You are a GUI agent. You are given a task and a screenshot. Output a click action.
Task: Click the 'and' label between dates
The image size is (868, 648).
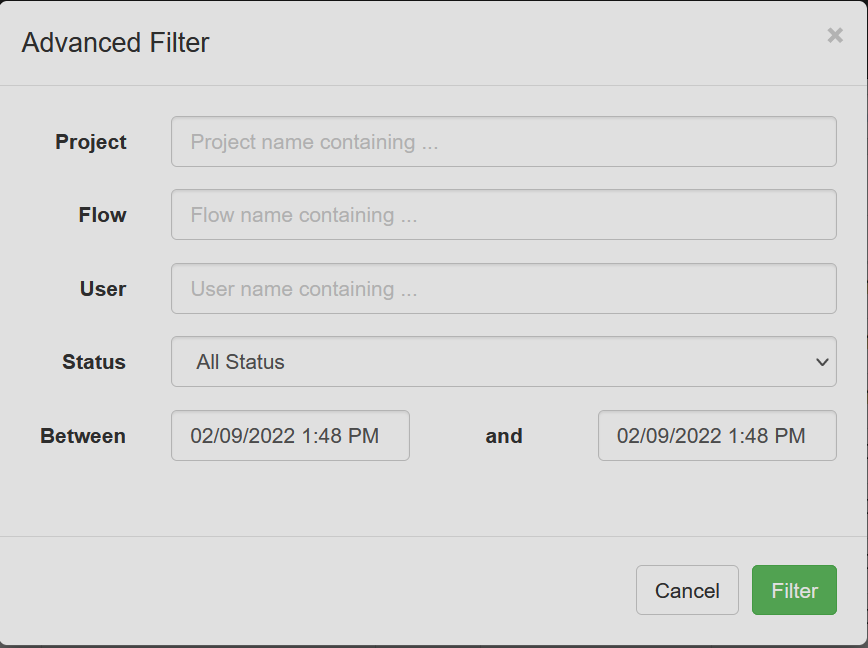[504, 436]
